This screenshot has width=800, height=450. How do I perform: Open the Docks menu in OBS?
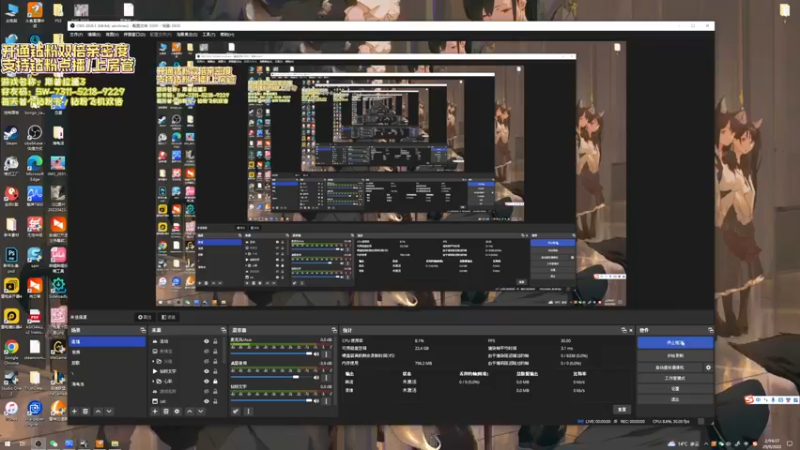click(x=134, y=35)
